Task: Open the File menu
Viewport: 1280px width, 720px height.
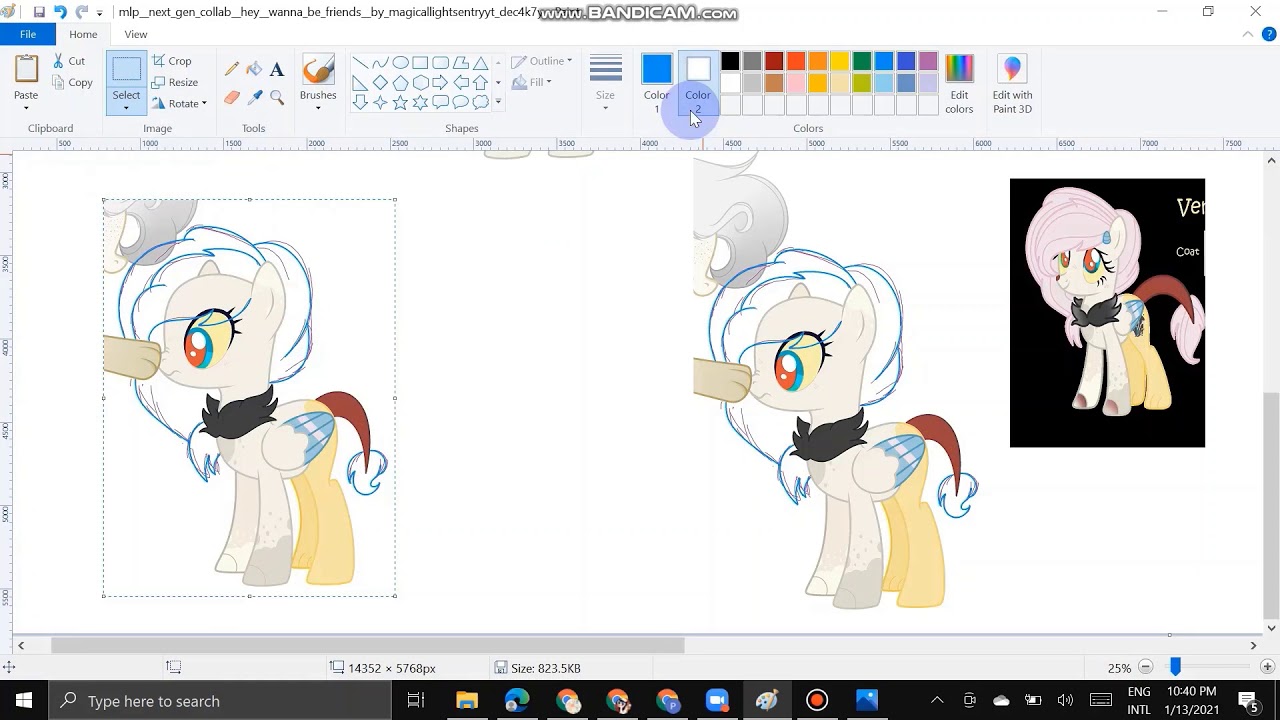Action: tap(28, 34)
